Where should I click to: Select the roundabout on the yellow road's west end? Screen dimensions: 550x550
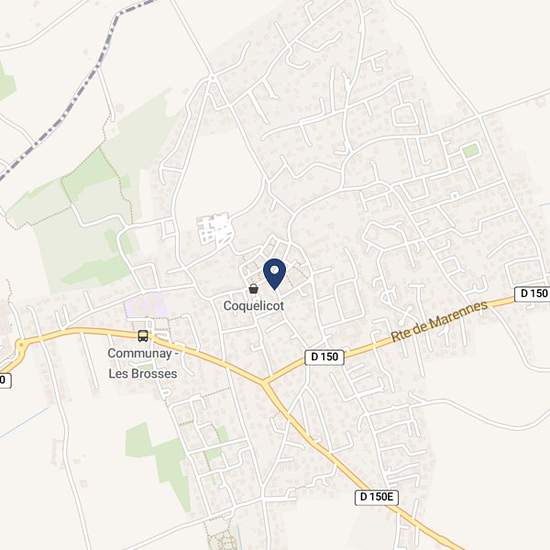click(x=21, y=345)
